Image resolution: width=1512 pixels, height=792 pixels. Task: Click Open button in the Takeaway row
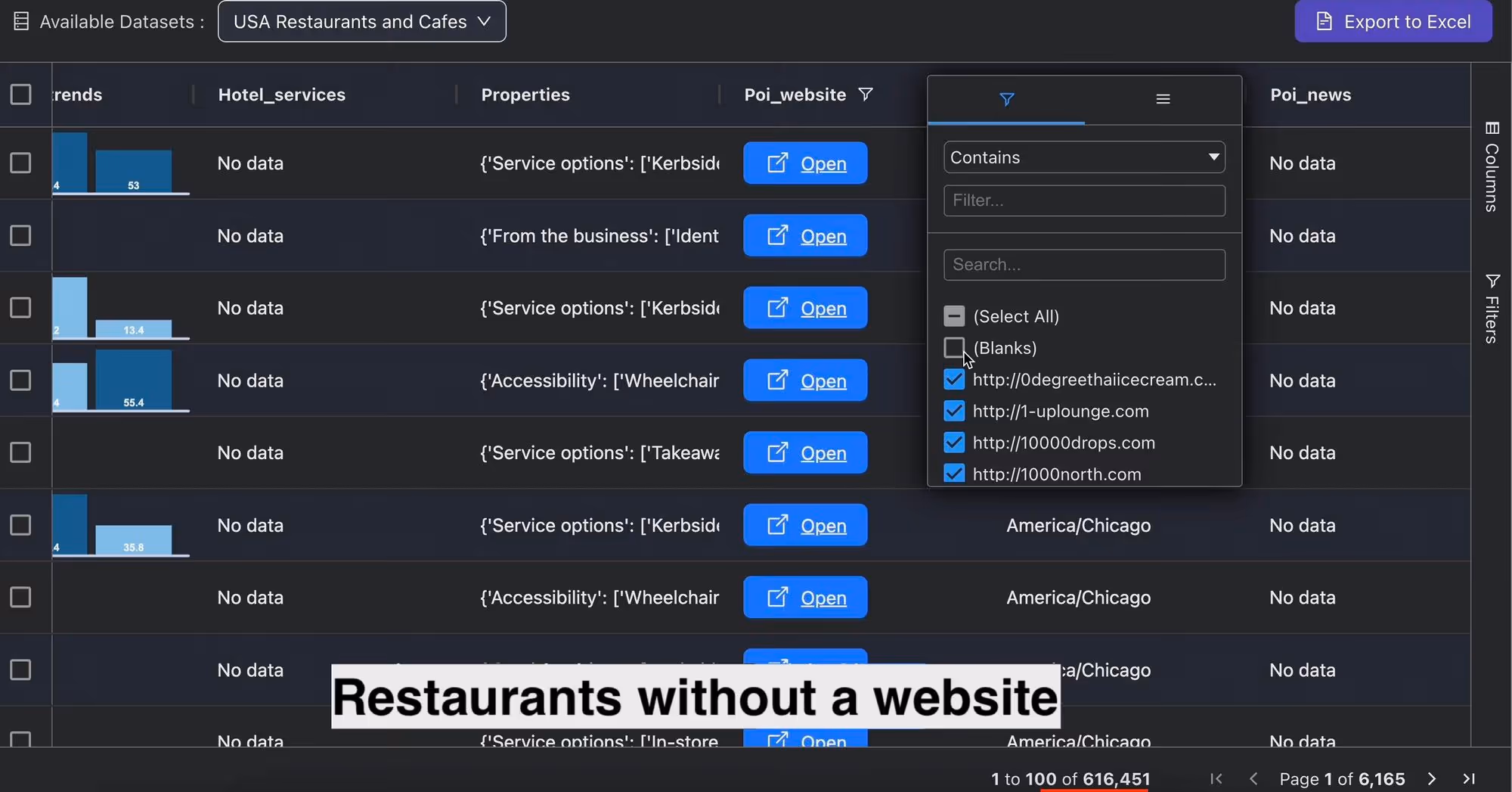coord(805,453)
